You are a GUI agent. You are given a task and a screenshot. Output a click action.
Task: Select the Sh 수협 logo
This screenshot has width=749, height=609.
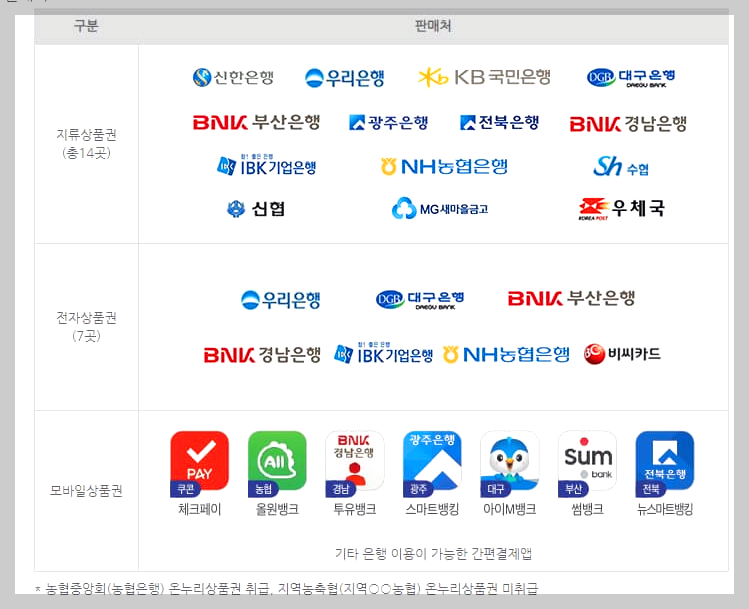click(x=621, y=166)
